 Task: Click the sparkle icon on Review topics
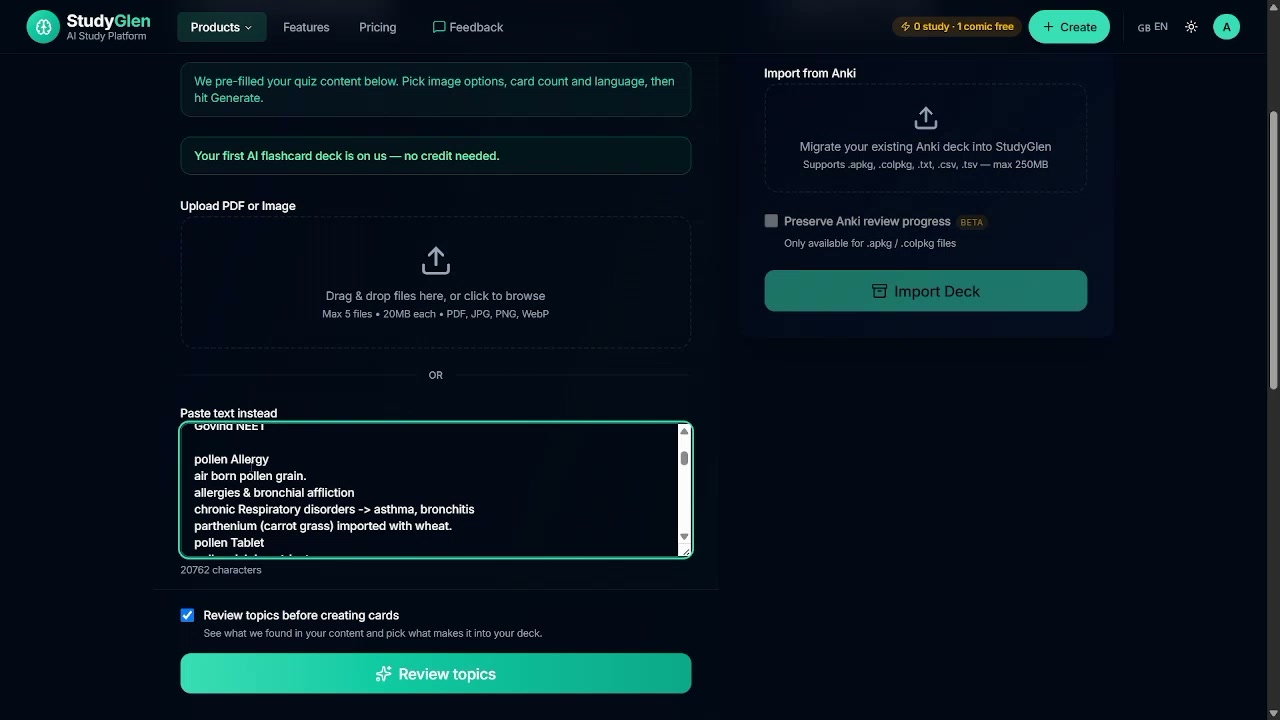click(x=383, y=674)
